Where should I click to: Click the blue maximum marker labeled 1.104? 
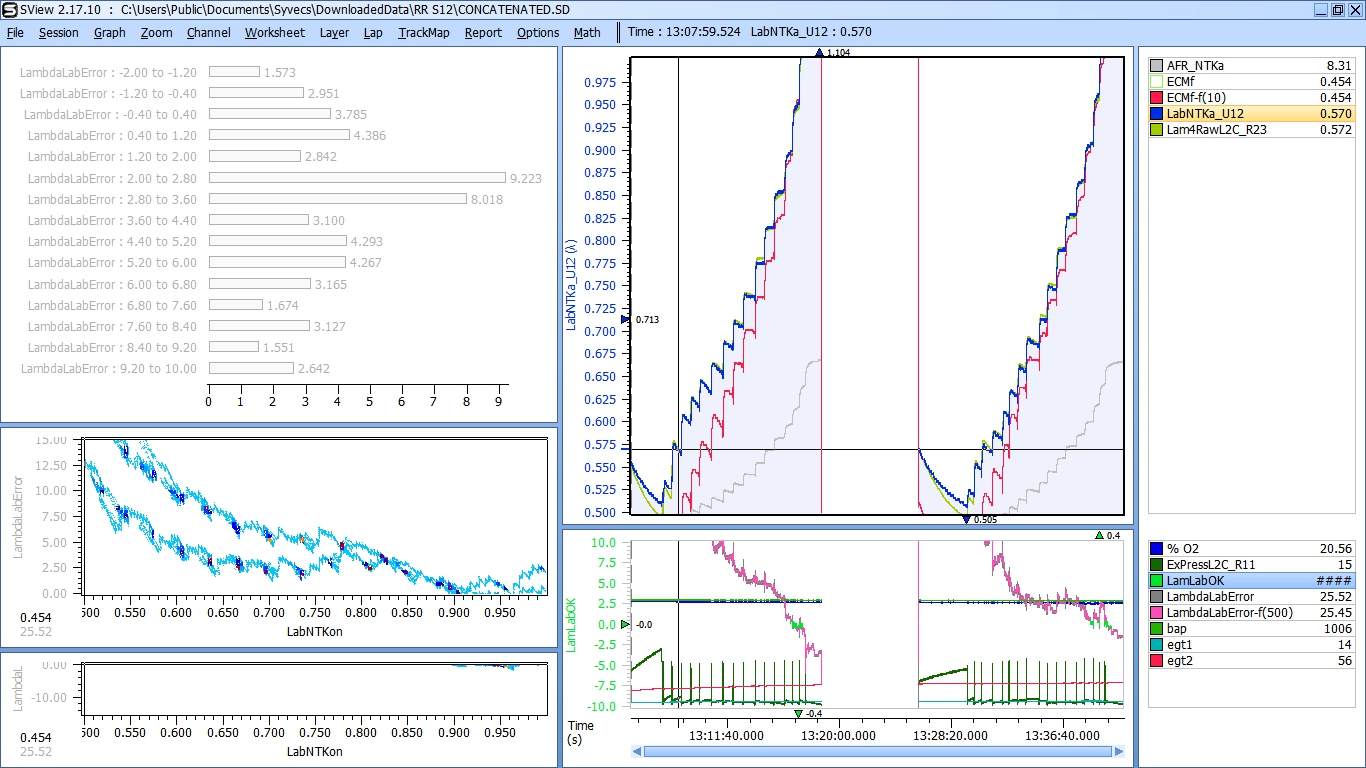tap(819, 53)
